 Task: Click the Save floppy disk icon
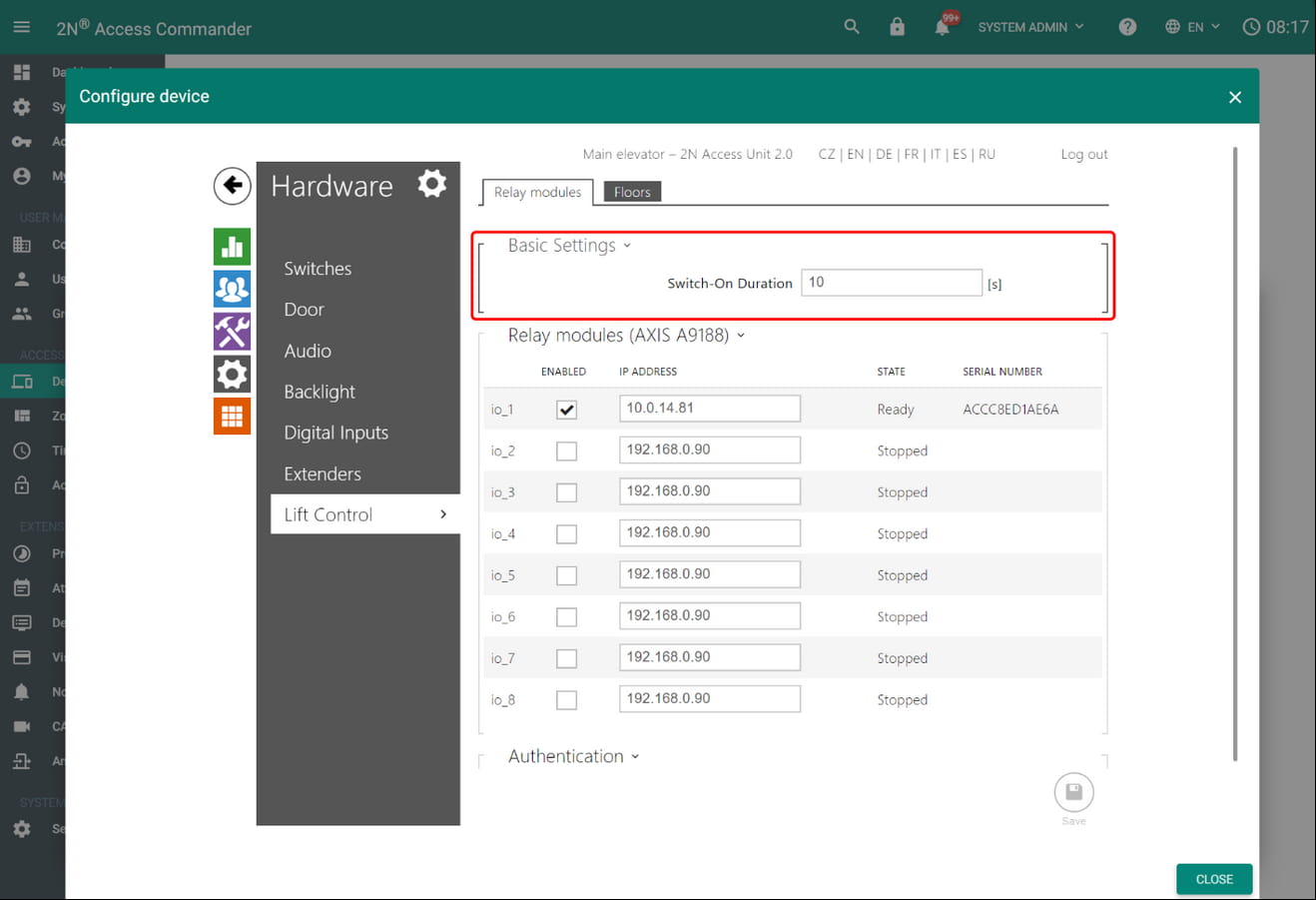1073,793
